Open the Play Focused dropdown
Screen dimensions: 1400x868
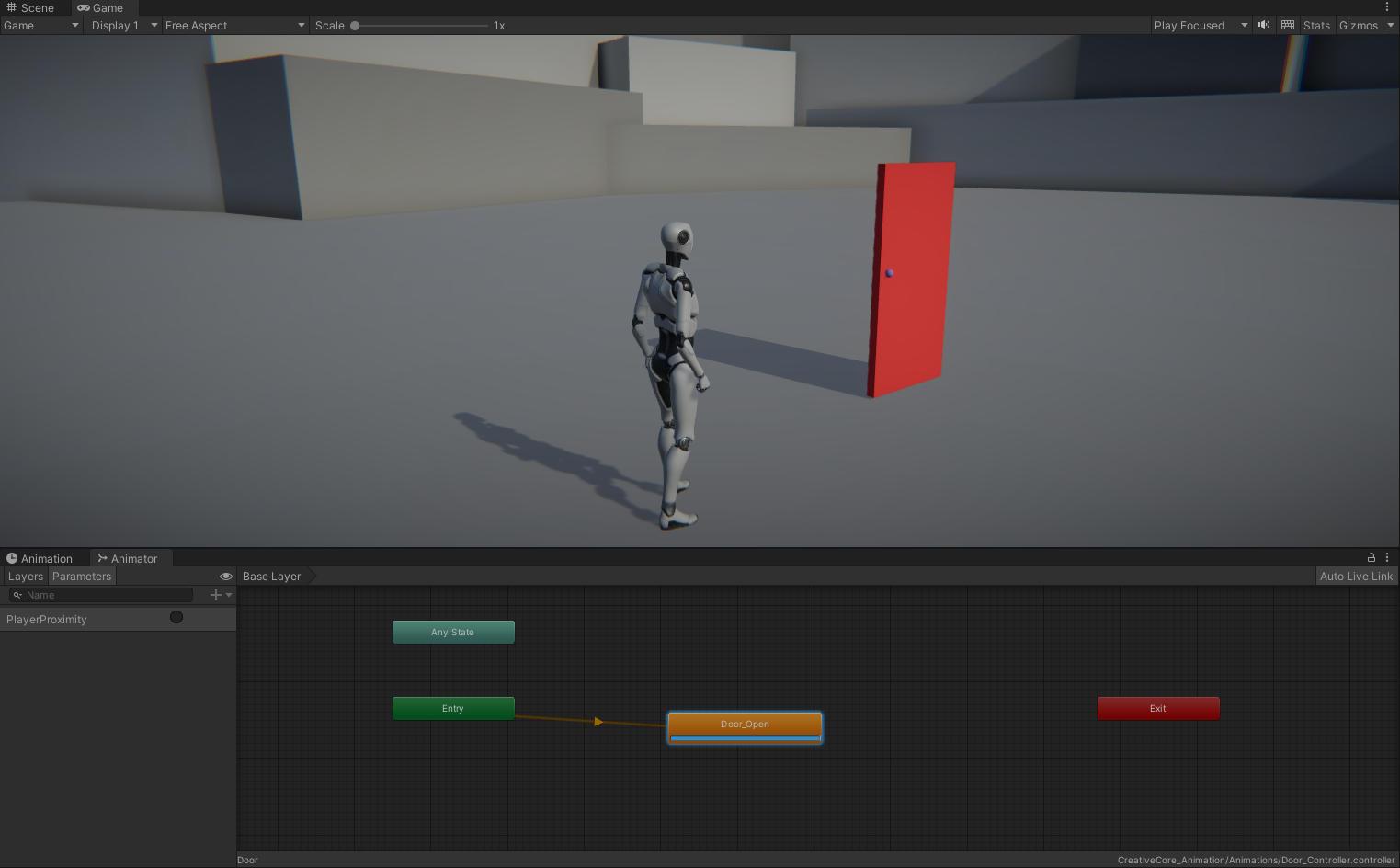click(1200, 26)
